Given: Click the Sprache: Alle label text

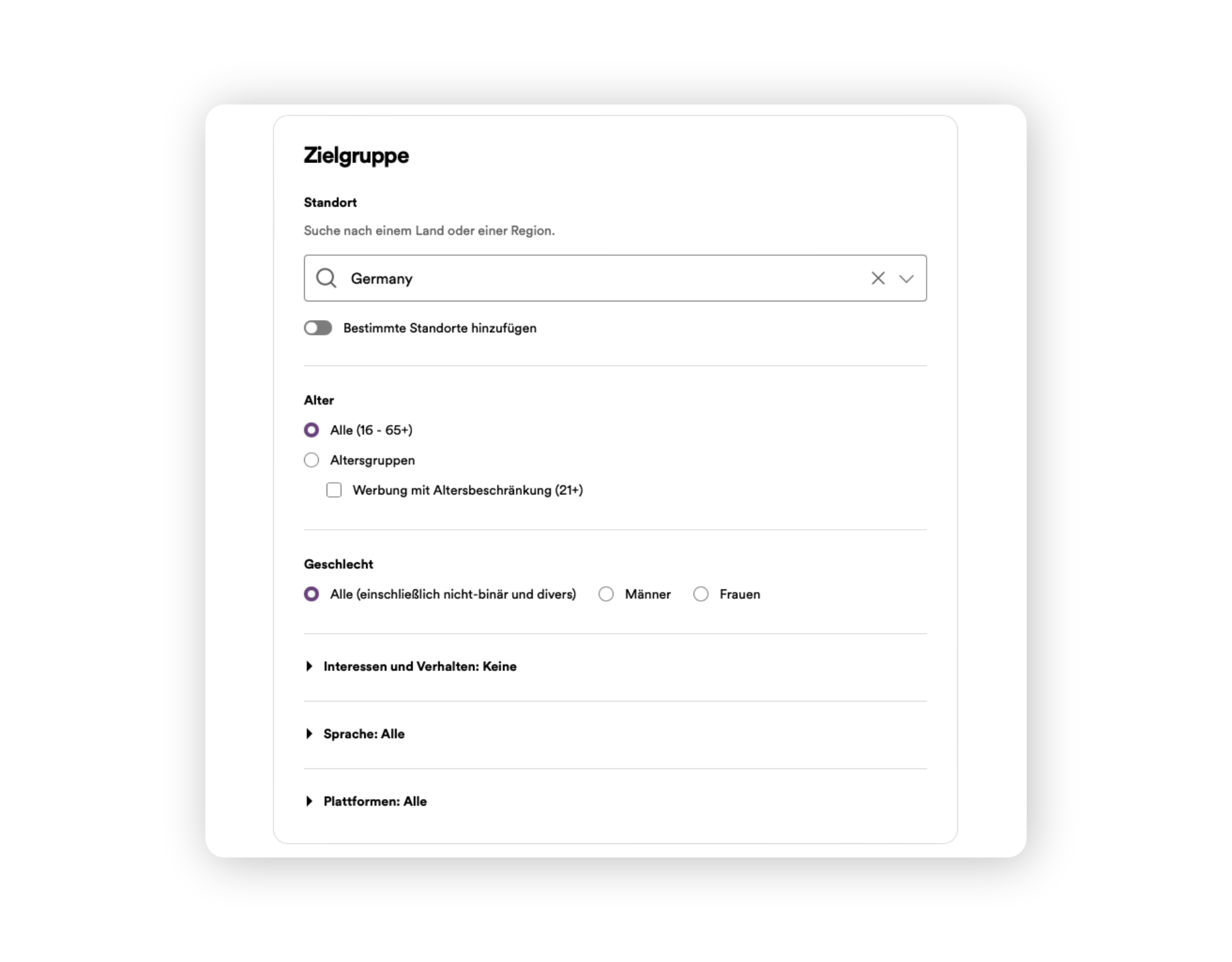Looking at the screenshot, I should point(364,734).
